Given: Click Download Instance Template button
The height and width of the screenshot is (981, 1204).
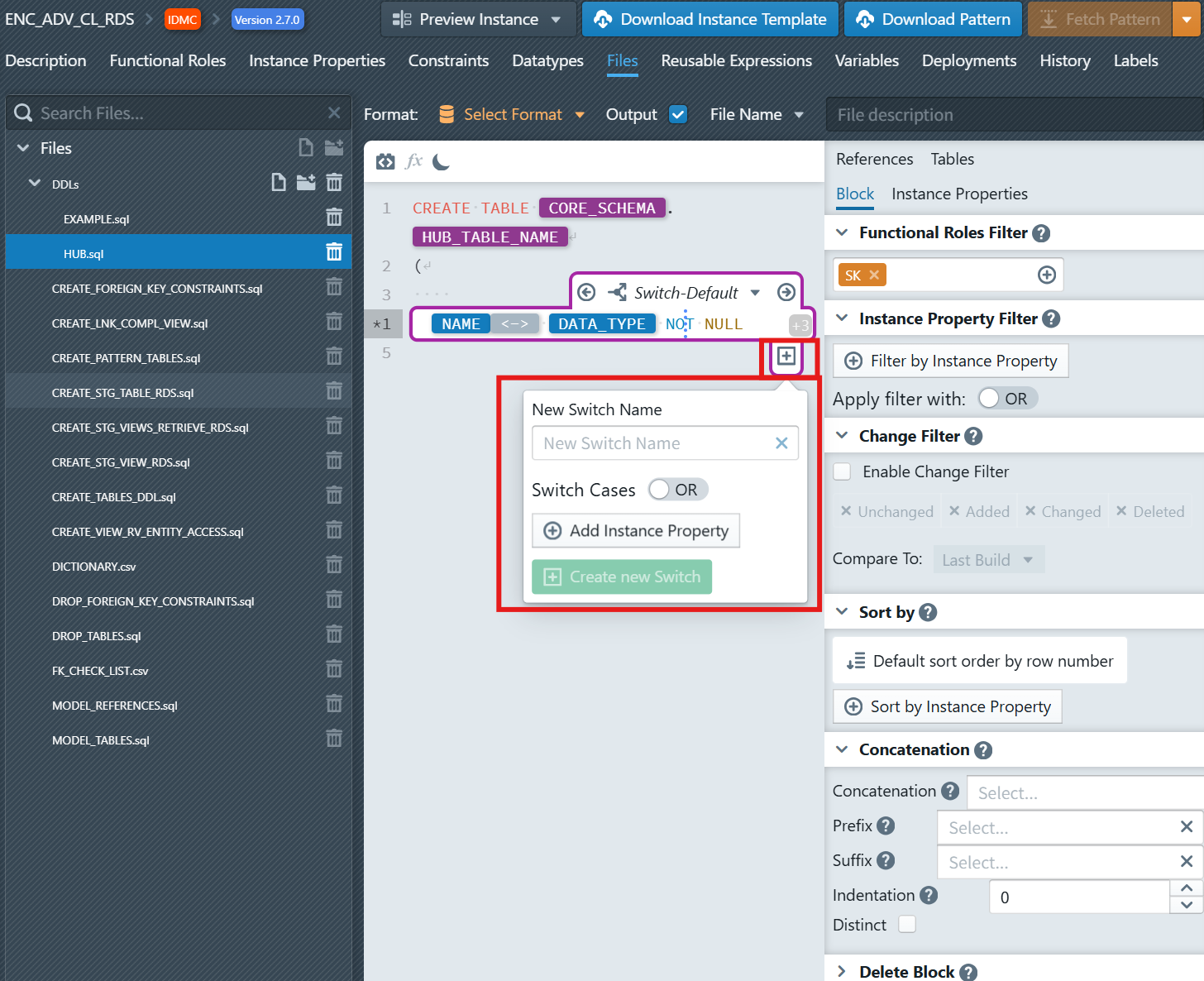Looking at the screenshot, I should [x=710, y=19].
